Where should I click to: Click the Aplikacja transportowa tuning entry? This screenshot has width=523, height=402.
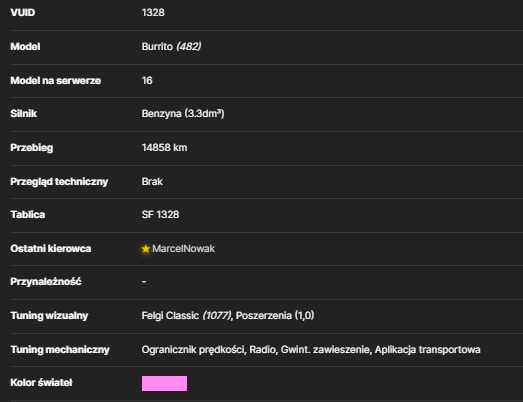point(428,350)
